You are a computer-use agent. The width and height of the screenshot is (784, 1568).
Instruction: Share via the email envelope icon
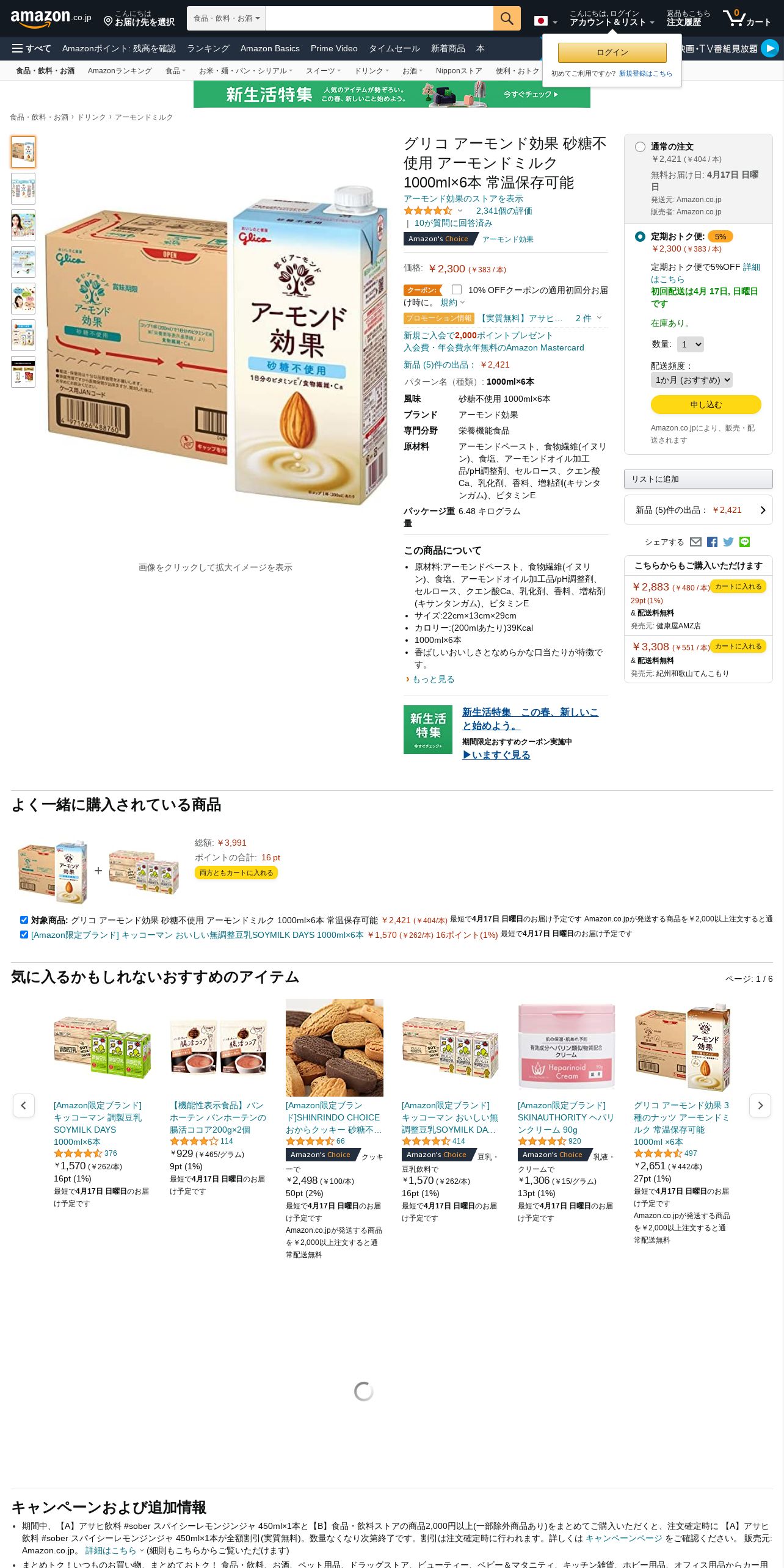[695, 542]
